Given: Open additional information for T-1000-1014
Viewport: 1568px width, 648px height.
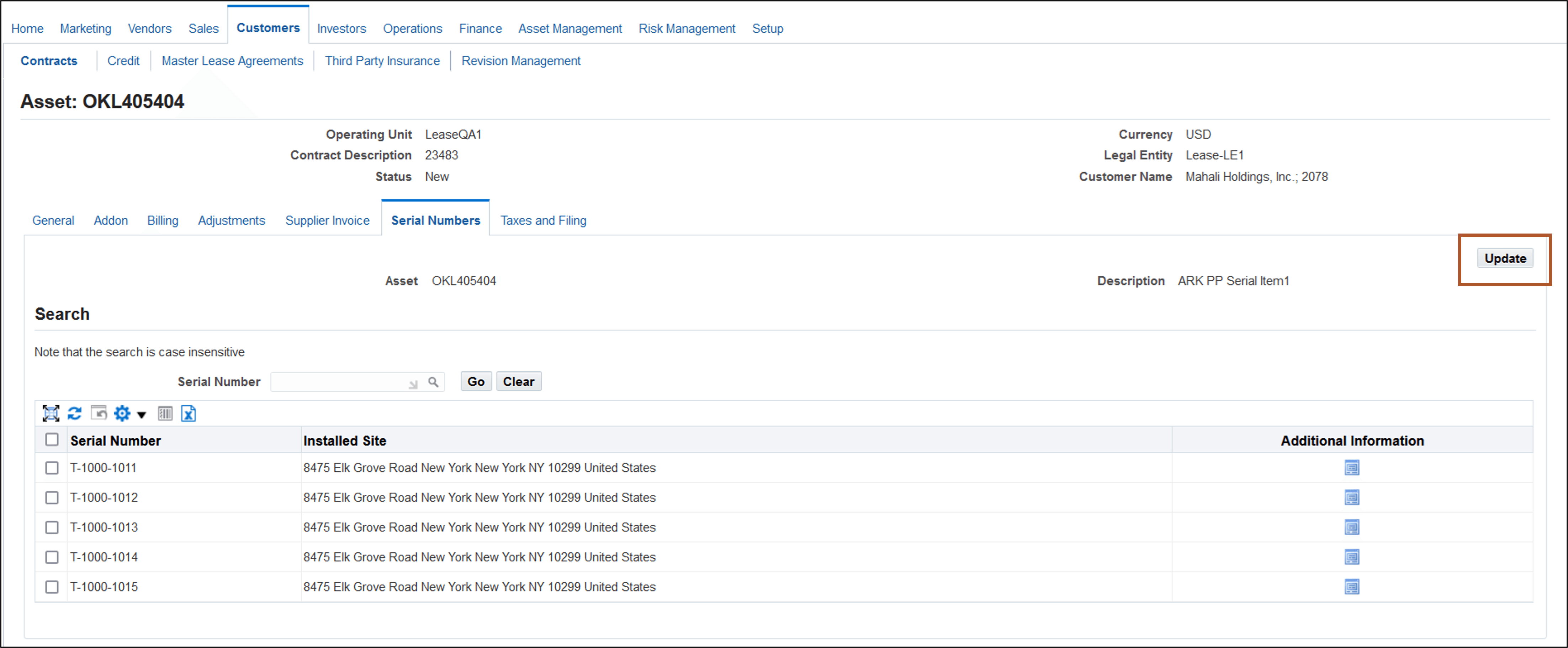Looking at the screenshot, I should [1351, 557].
